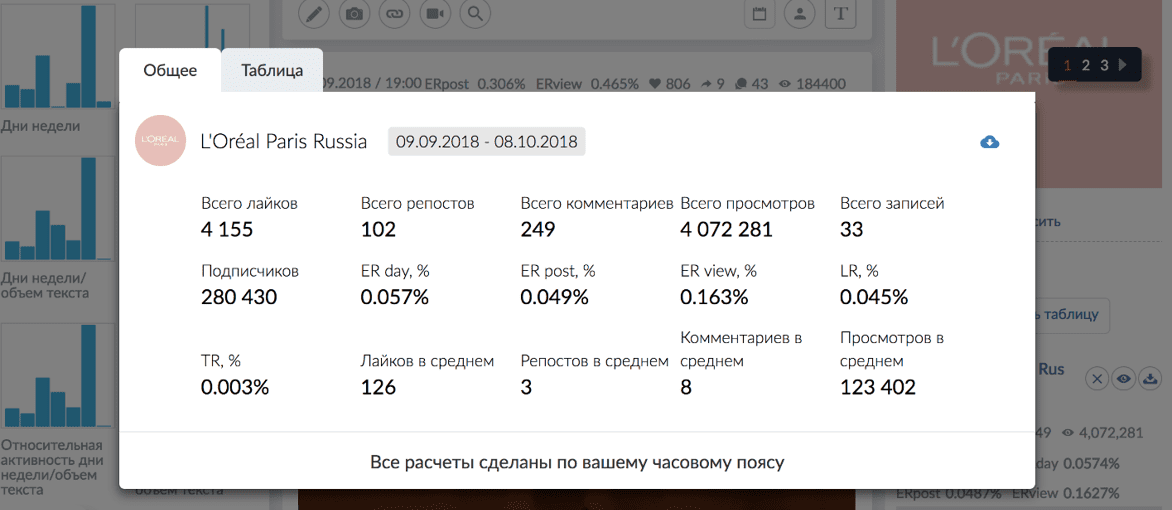Click the post ERview 0.465% value
The width and height of the screenshot is (1172, 510).
point(615,84)
